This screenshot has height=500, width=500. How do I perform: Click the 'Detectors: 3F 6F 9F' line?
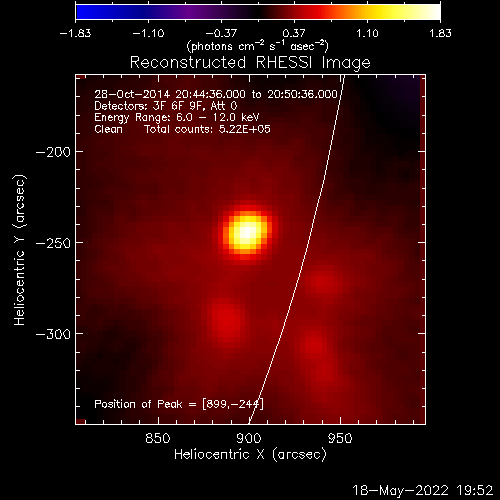click(166, 106)
